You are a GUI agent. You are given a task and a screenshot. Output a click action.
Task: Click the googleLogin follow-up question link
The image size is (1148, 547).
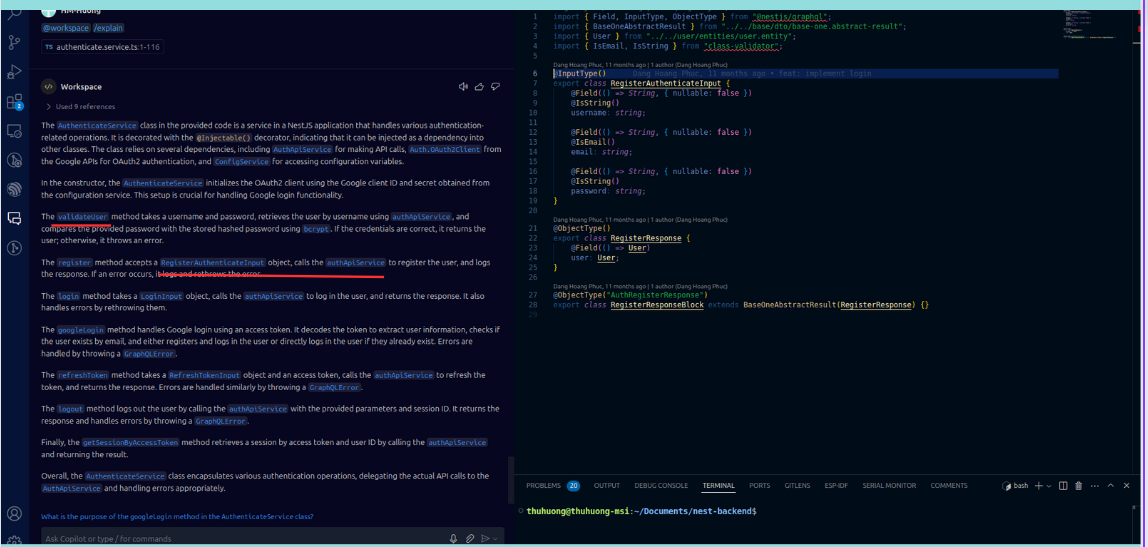click(177, 516)
